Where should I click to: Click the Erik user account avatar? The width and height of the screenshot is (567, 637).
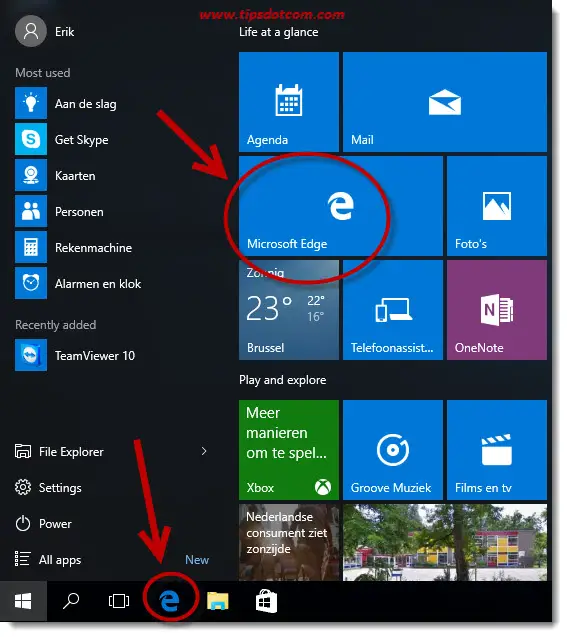click(31, 31)
